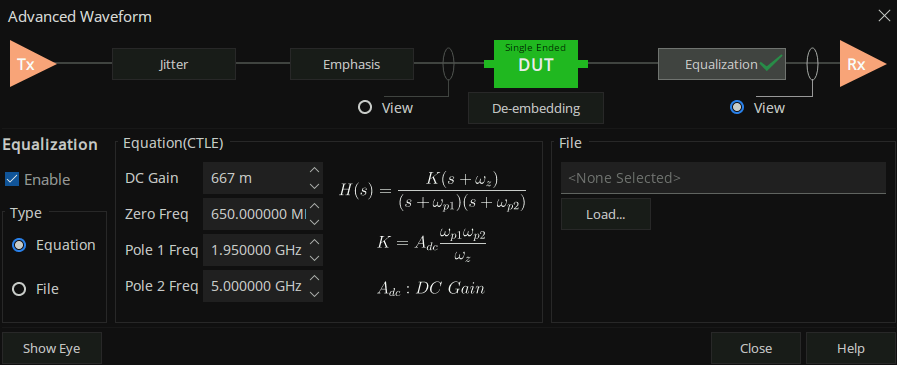Open the Jitter block settings
Image resolution: width=897 pixels, height=365 pixels.
tap(174, 64)
